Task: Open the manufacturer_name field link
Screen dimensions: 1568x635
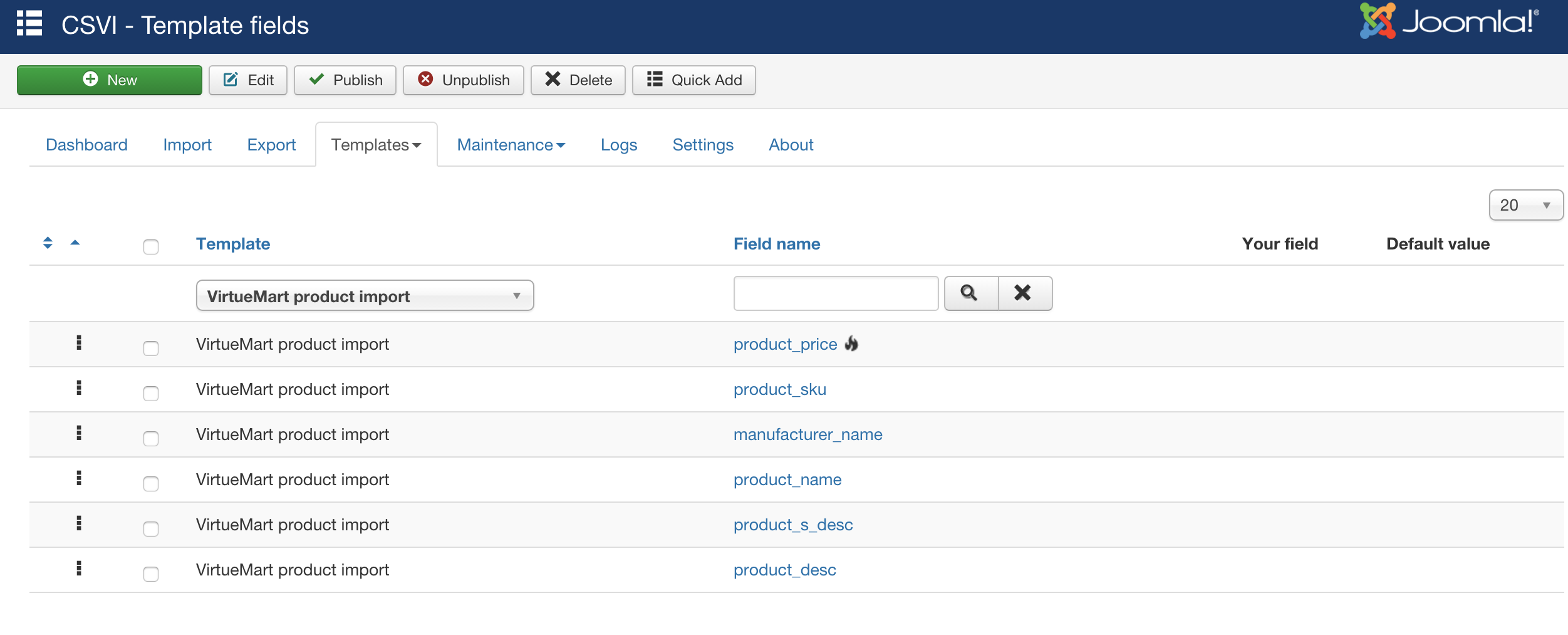Action: [x=807, y=434]
